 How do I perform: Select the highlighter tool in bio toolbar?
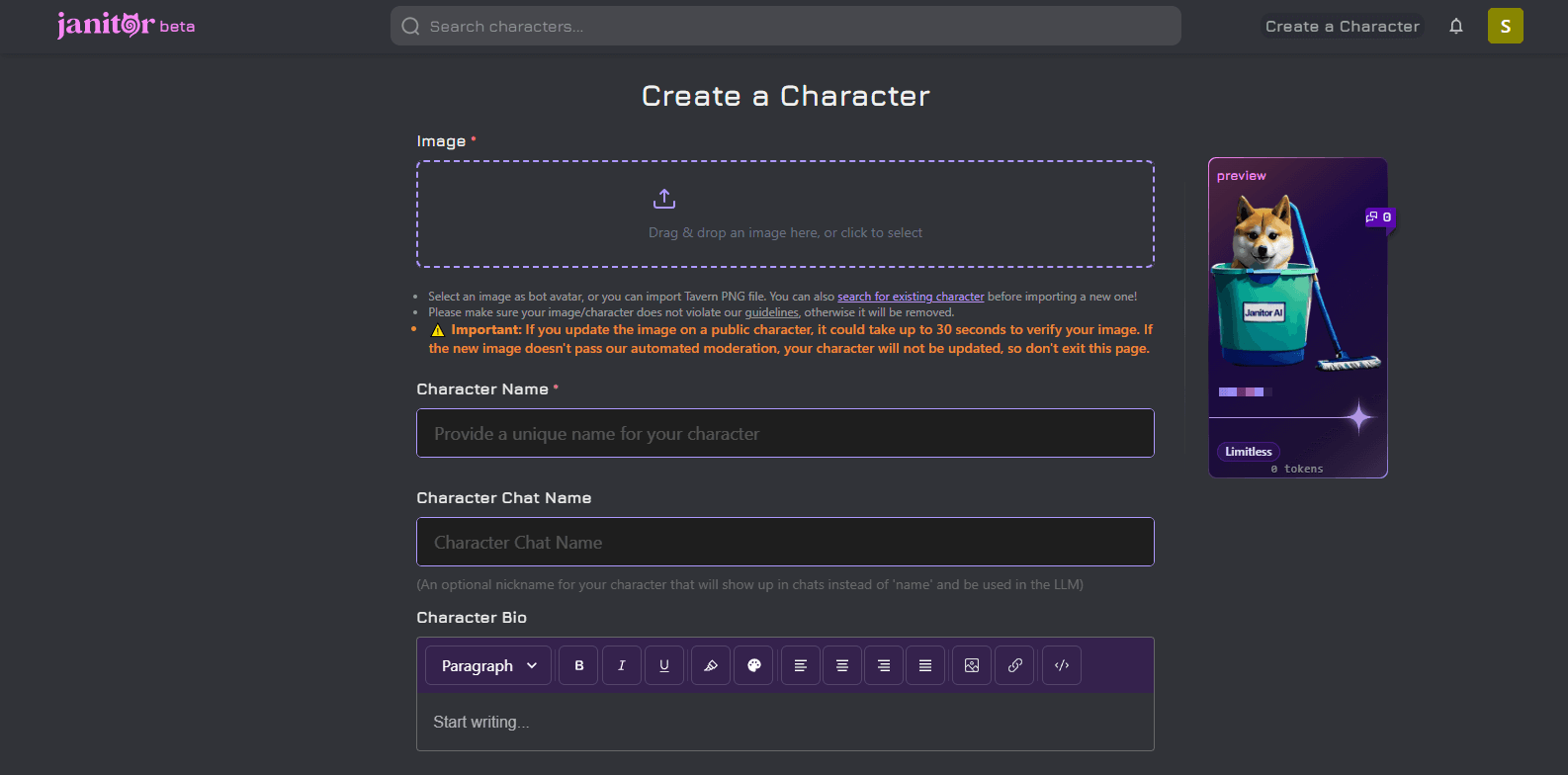(711, 665)
